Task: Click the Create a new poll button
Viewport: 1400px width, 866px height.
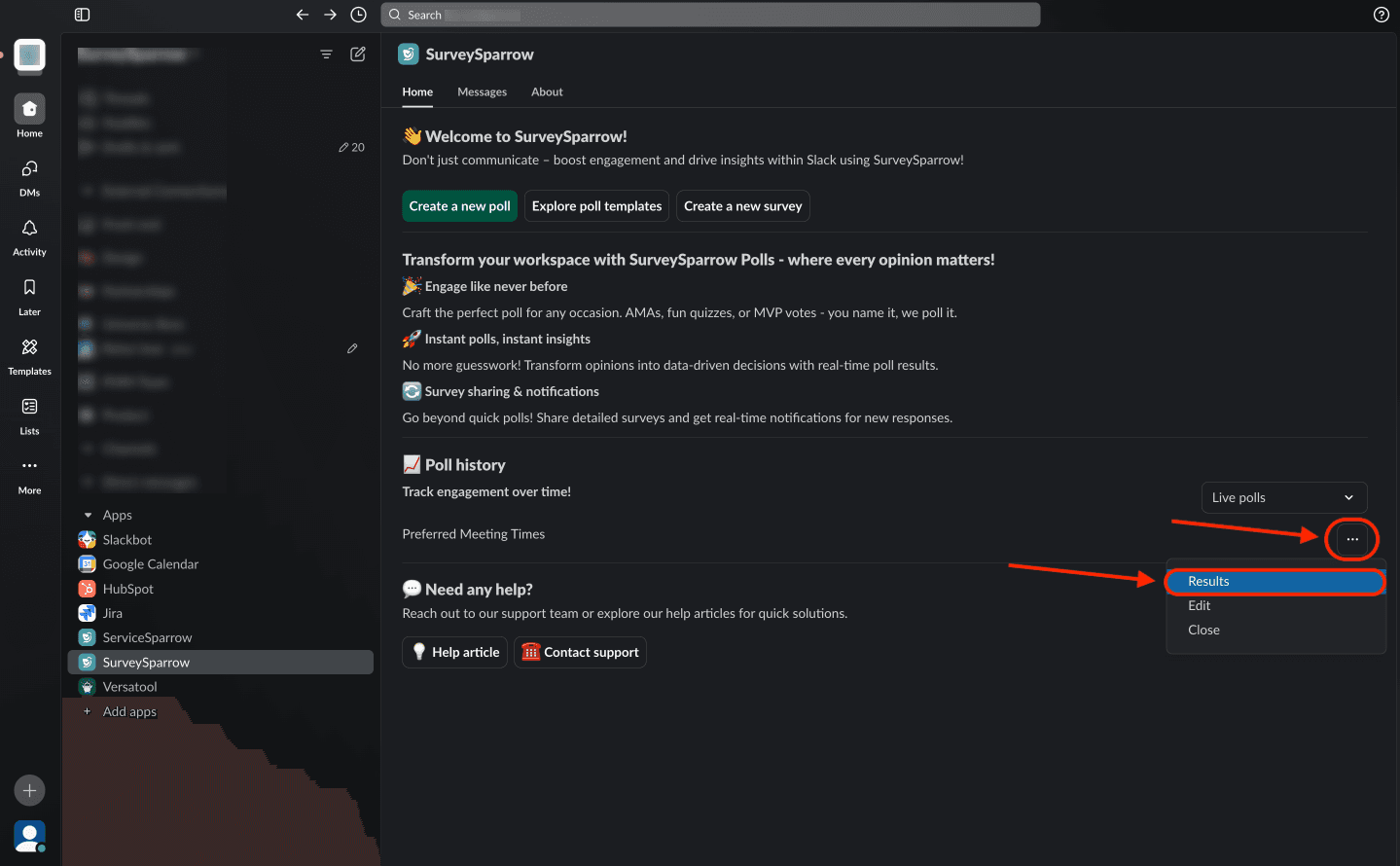Action: (x=459, y=206)
